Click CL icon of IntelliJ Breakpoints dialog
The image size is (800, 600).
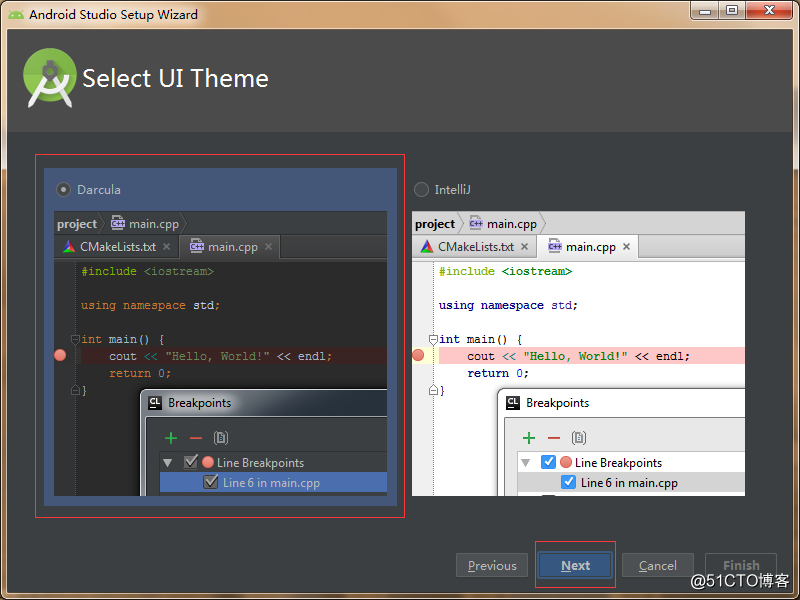(513, 403)
